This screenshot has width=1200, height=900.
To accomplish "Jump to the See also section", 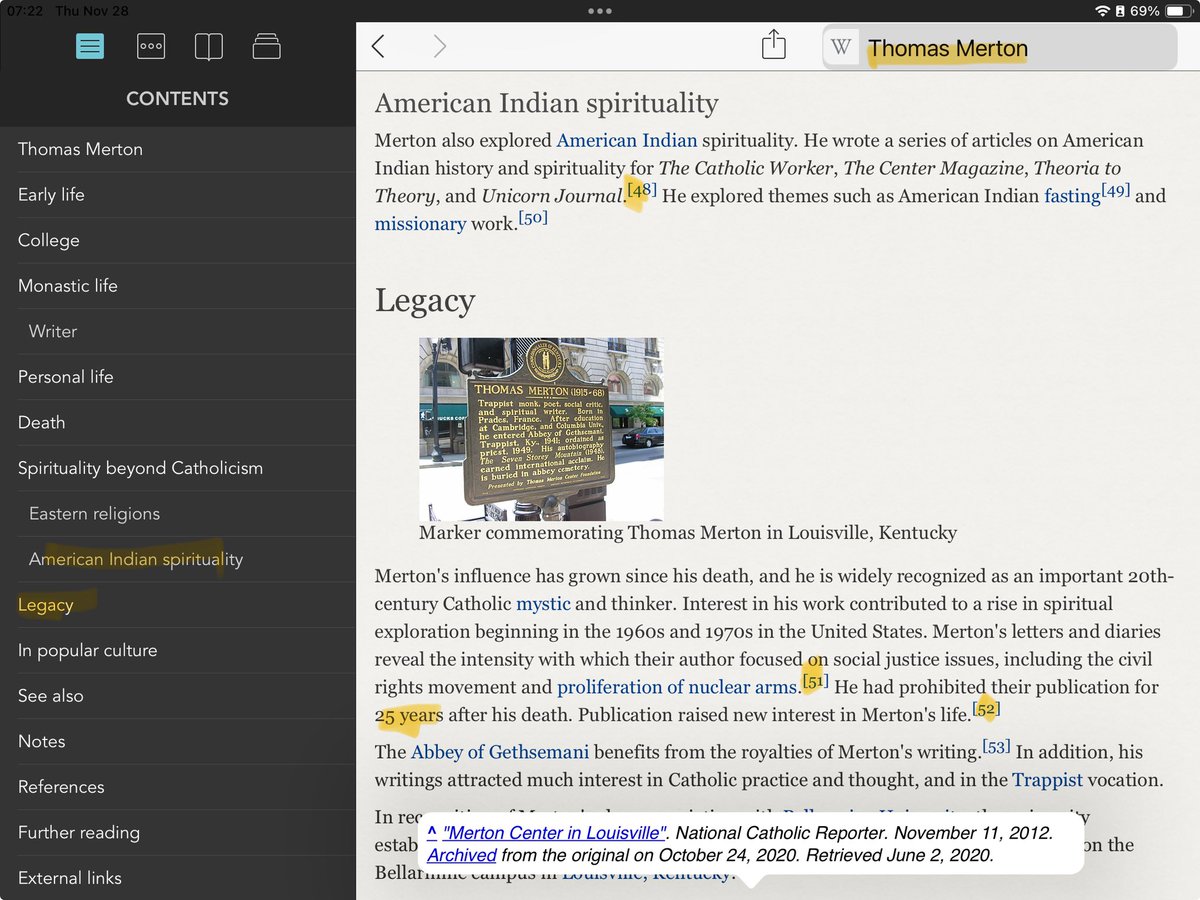I will [x=178, y=696].
